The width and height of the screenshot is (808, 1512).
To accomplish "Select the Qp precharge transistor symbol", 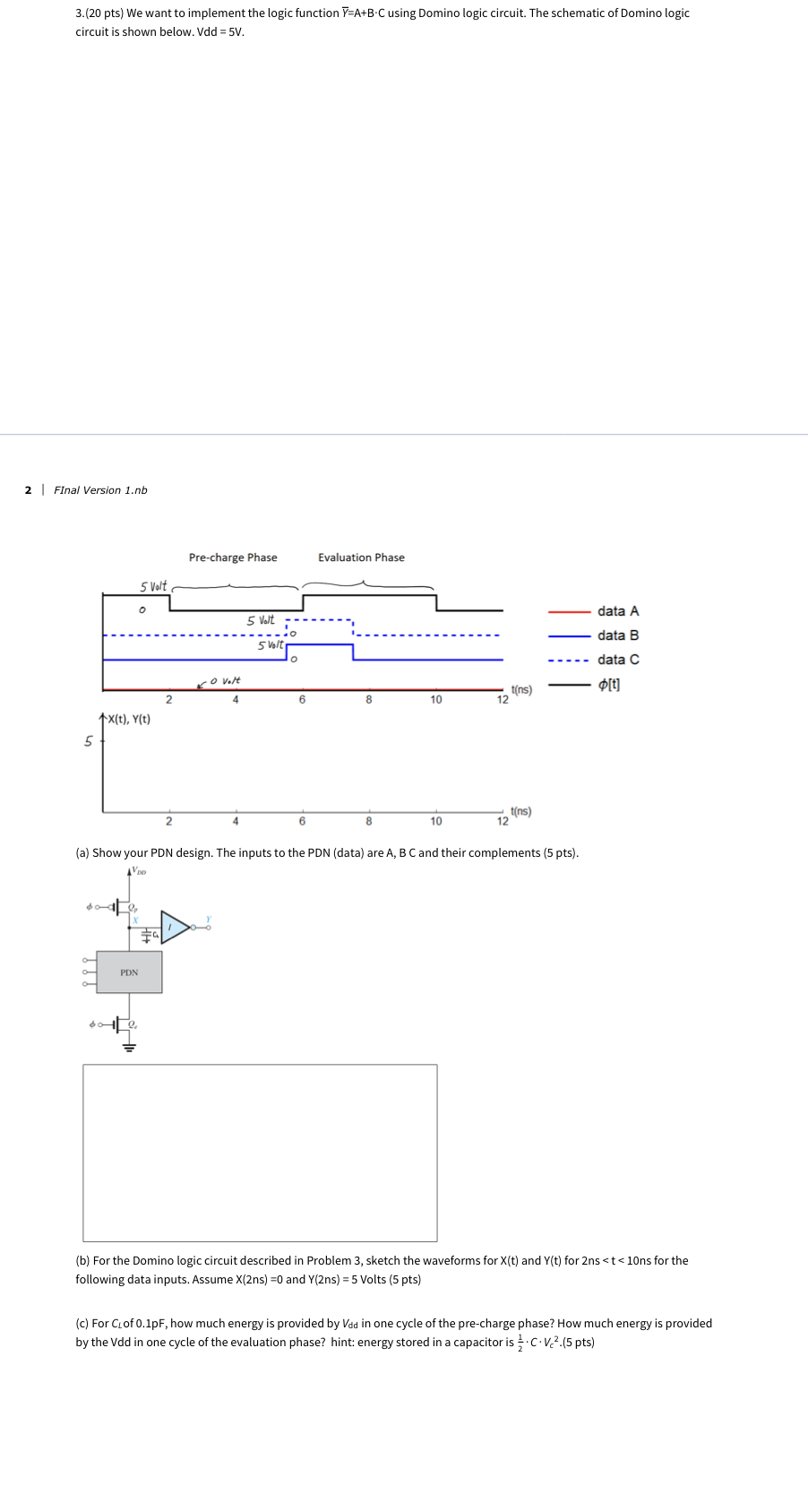I will pos(120,906).
